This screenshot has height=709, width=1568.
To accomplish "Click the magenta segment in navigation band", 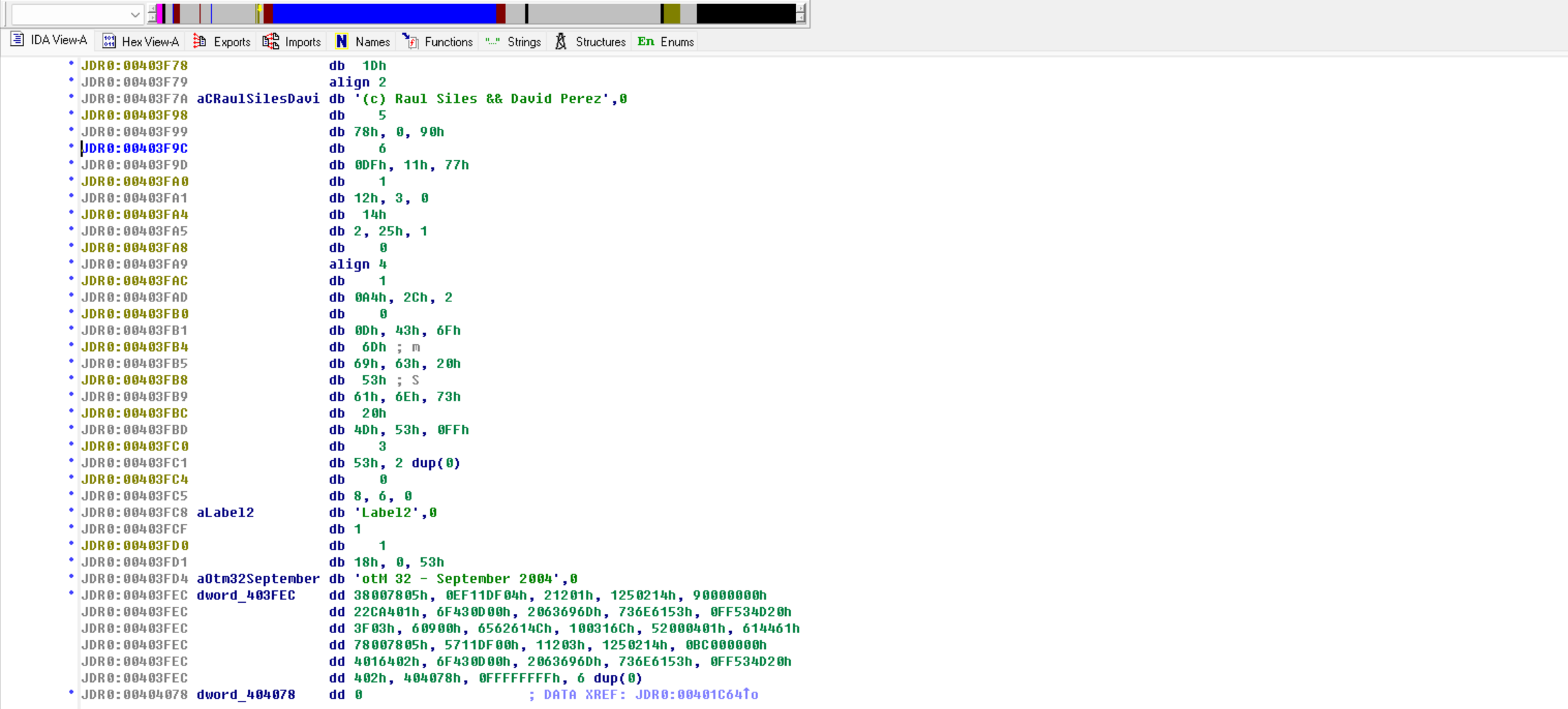I will coord(159,13).
